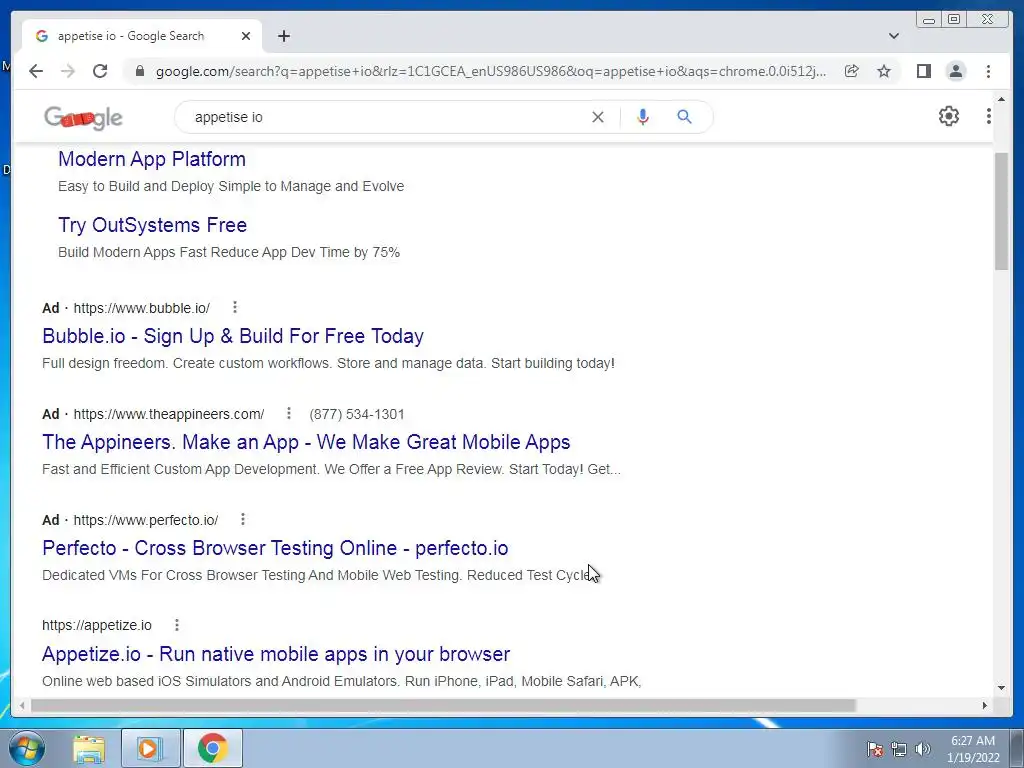The height and width of the screenshot is (768, 1024).
Task: Click the https://appetize.io URL text
Action: 97,625
